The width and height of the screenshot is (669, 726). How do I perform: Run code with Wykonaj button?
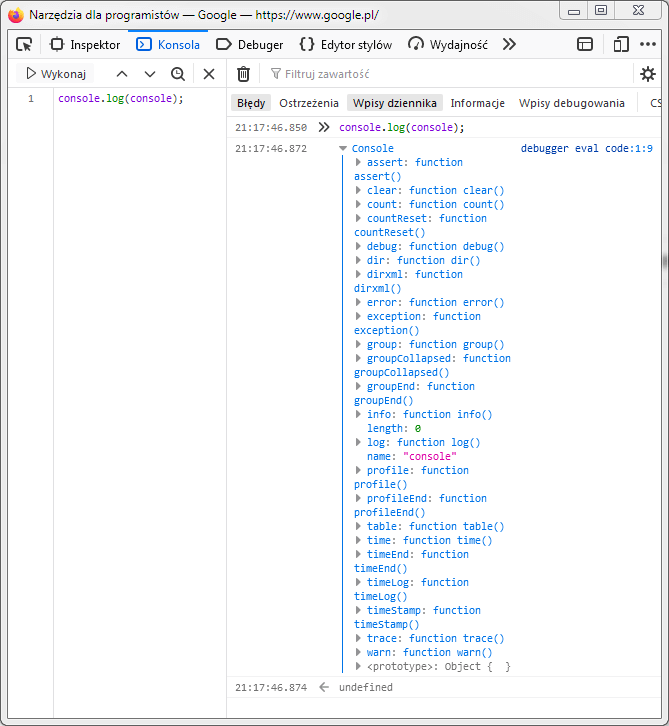(56, 74)
